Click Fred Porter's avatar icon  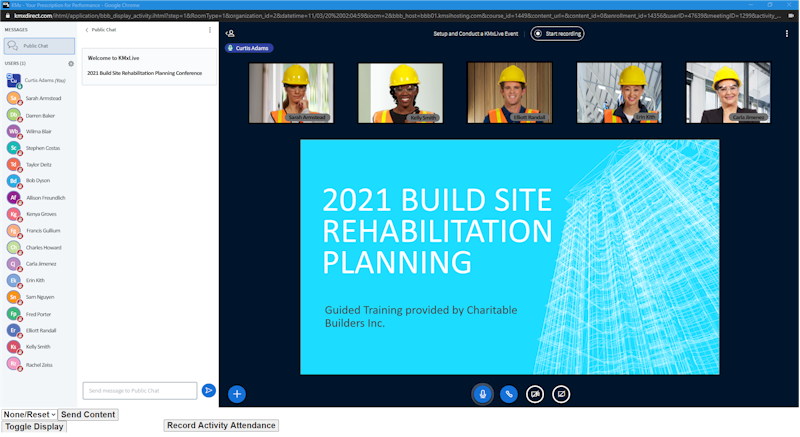[14, 314]
